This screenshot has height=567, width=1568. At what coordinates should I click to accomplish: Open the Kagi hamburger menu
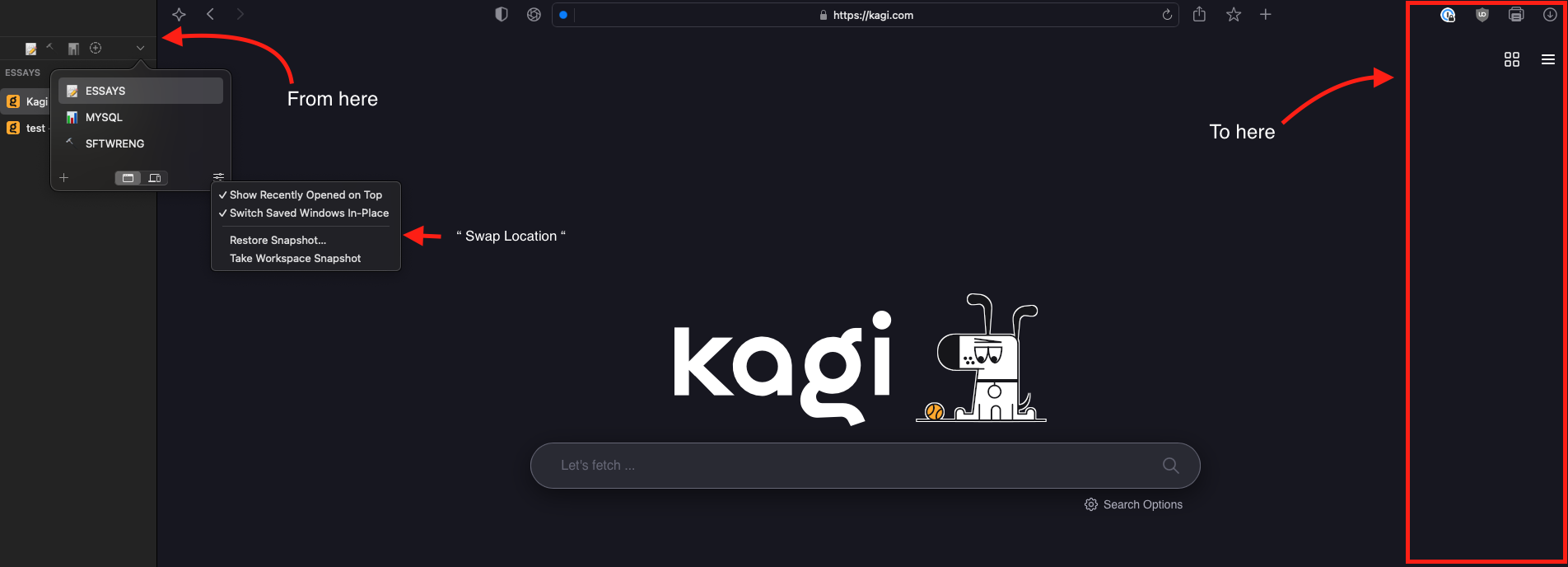coord(1548,59)
